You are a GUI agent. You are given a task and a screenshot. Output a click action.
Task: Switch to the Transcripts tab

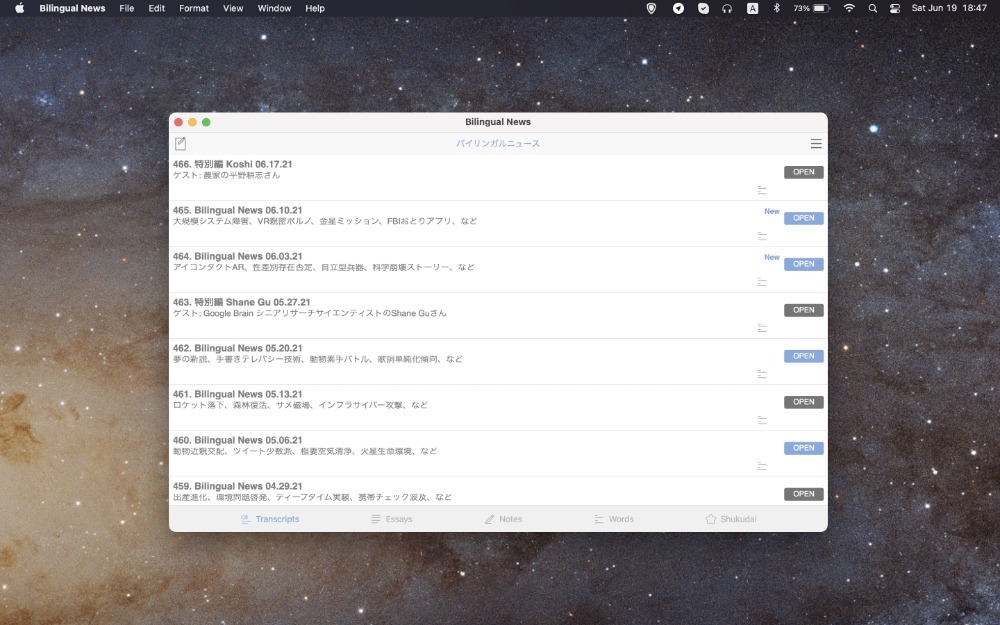point(270,519)
